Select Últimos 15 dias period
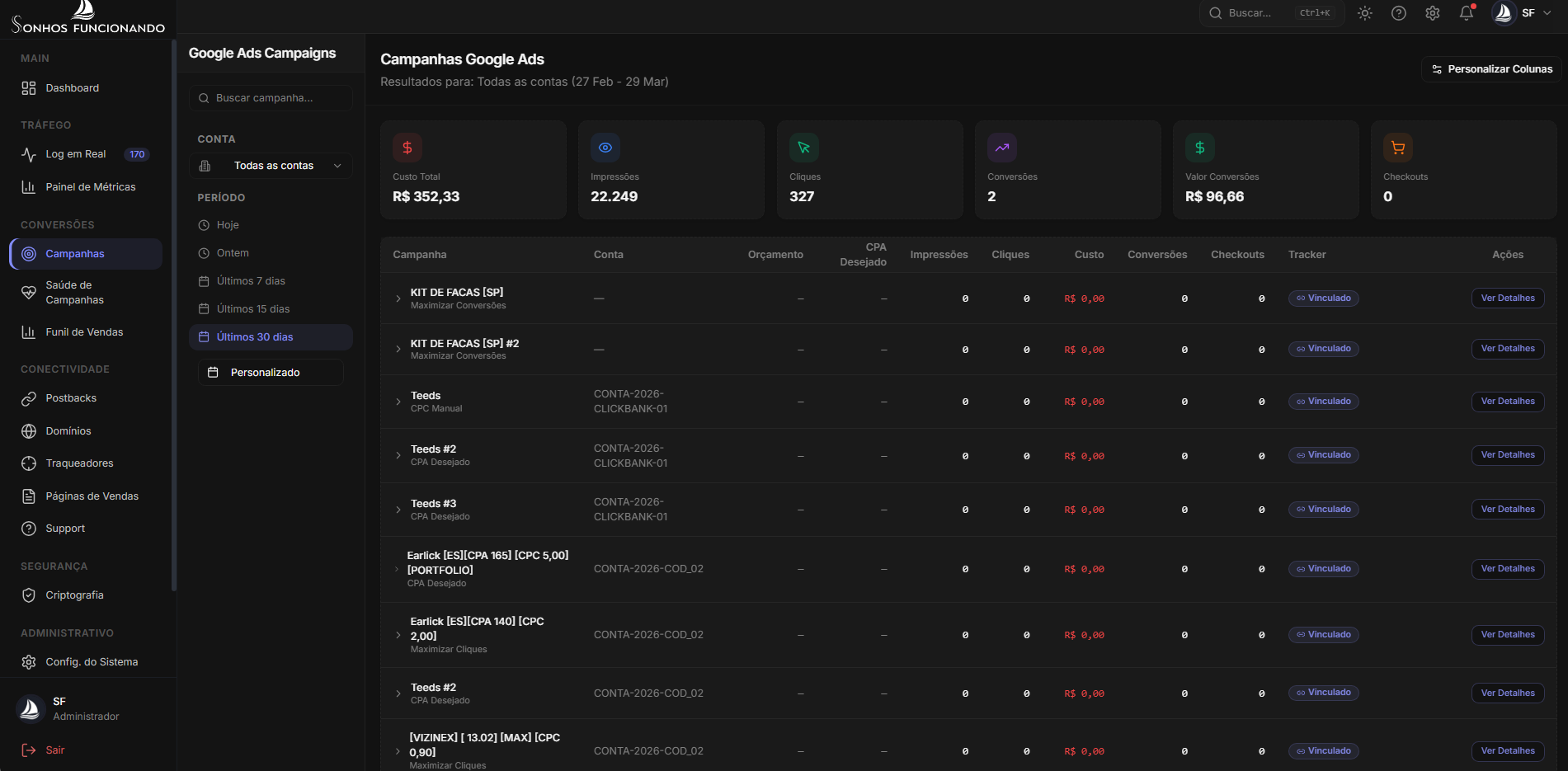The height and width of the screenshot is (771, 1568). [271, 309]
